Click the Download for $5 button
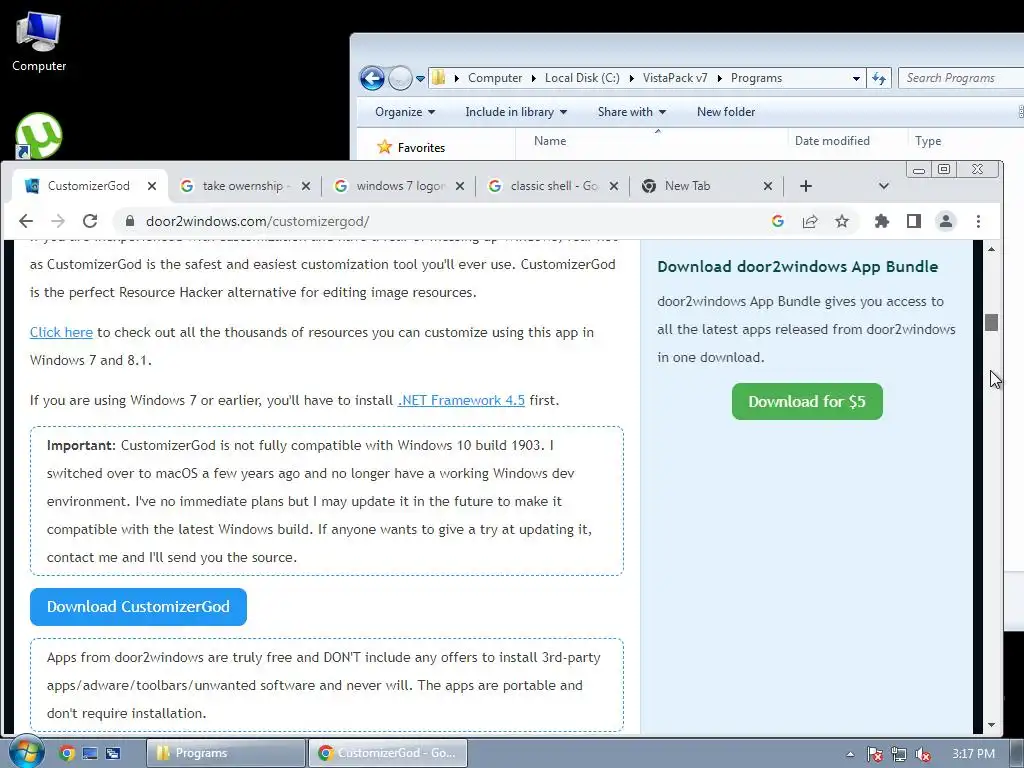Viewport: 1024px width, 768px height. point(807,402)
